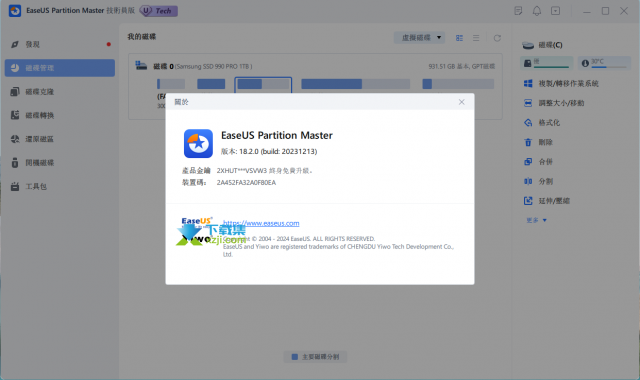Open the feedback note icon in title bar
The width and height of the screenshot is (640, 380).
pyautogui.click(x=518, y=11)
